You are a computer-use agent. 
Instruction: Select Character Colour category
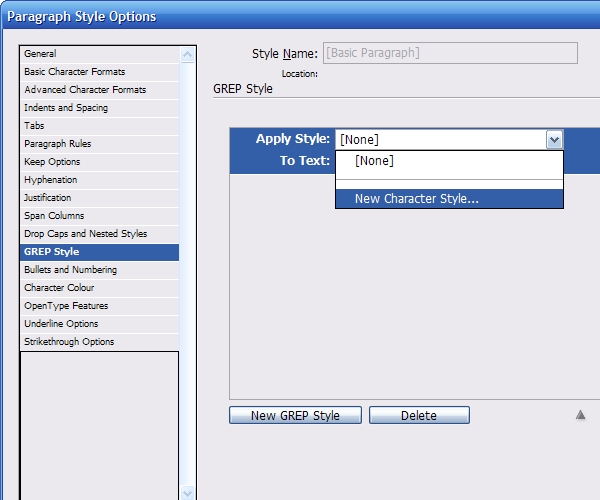click(99, 288)
